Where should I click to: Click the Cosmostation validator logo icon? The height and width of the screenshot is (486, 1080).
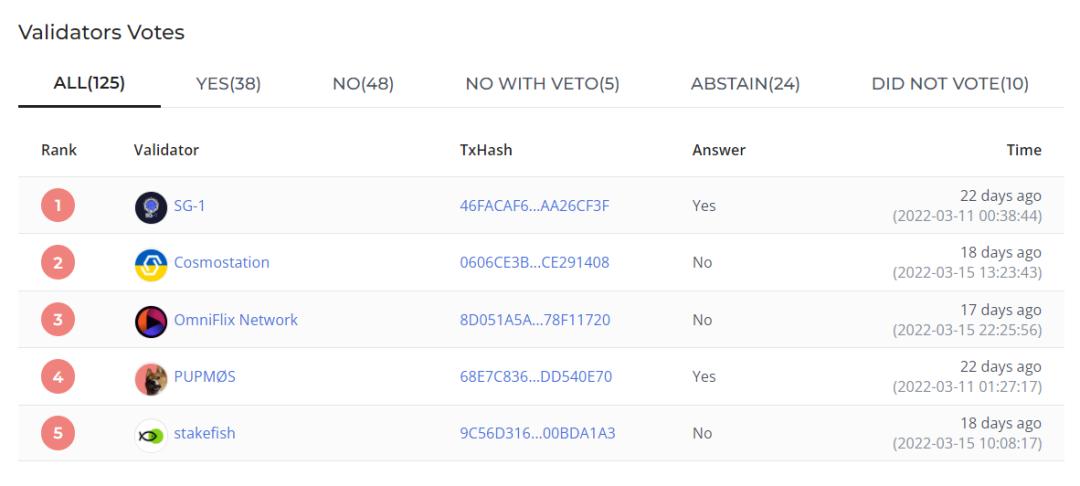[x=150, y=264]
